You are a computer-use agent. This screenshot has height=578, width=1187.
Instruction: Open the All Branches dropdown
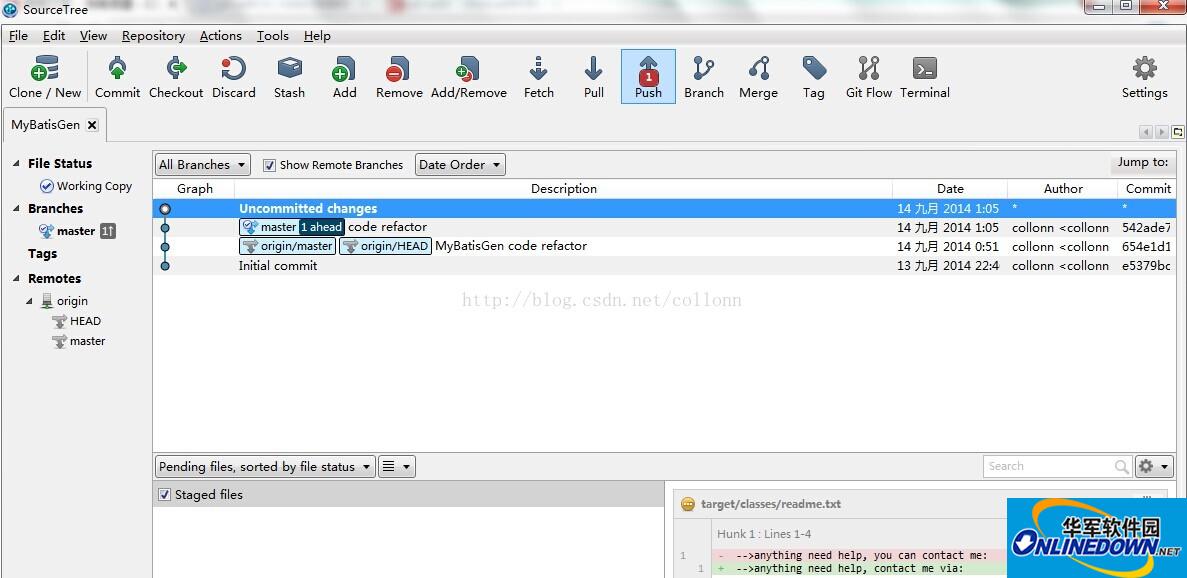point(203,165)
